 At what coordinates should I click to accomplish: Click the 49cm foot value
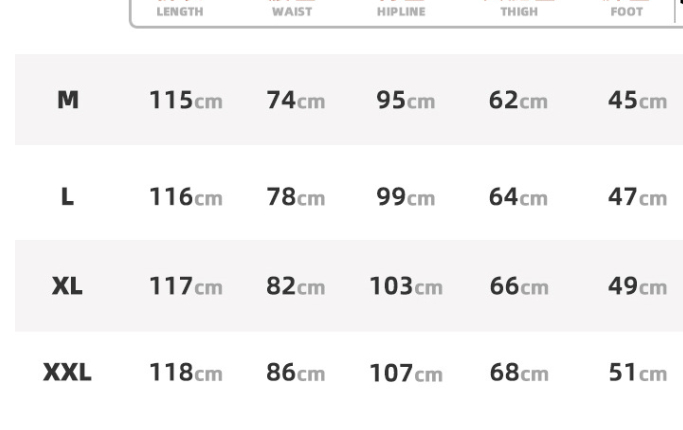[x=637, y=286]
